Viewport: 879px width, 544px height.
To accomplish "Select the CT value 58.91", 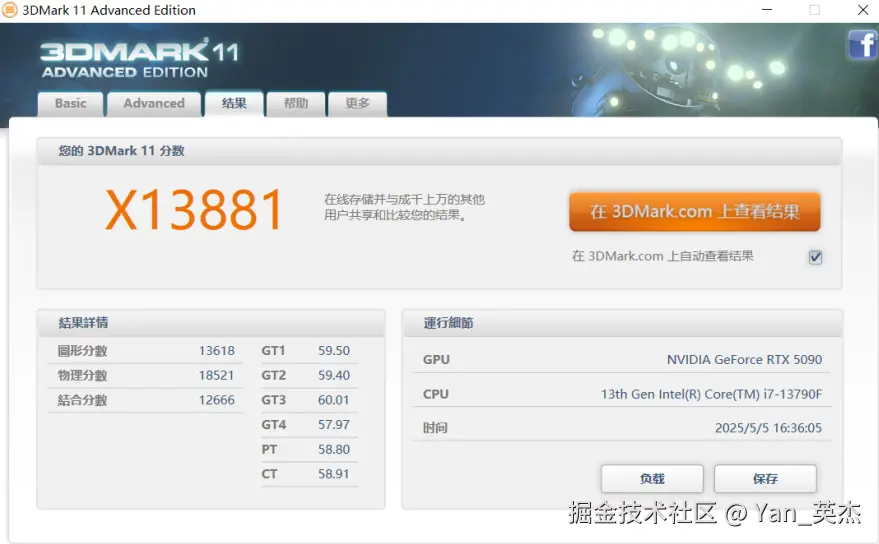I will tap(334, 474).
